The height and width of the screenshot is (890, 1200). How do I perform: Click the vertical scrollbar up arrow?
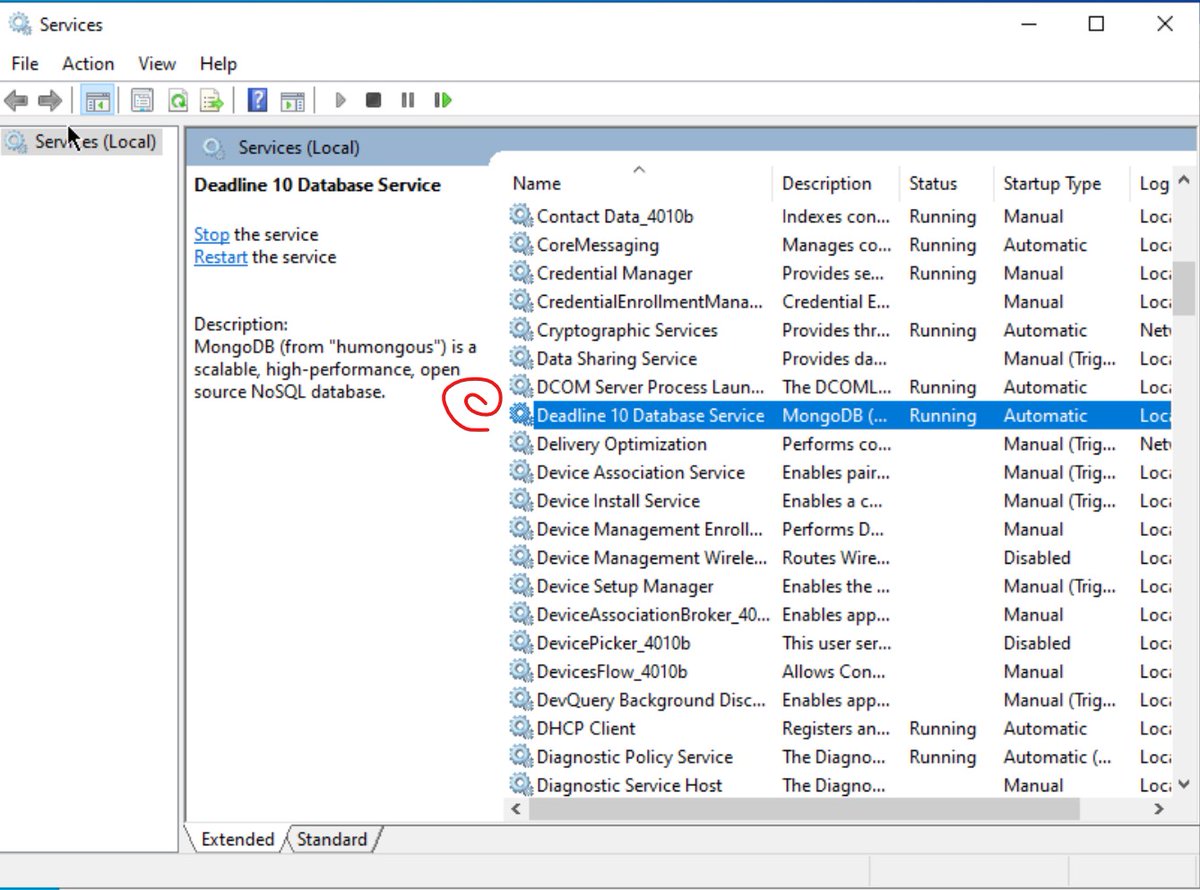(x=1184, y=181)
